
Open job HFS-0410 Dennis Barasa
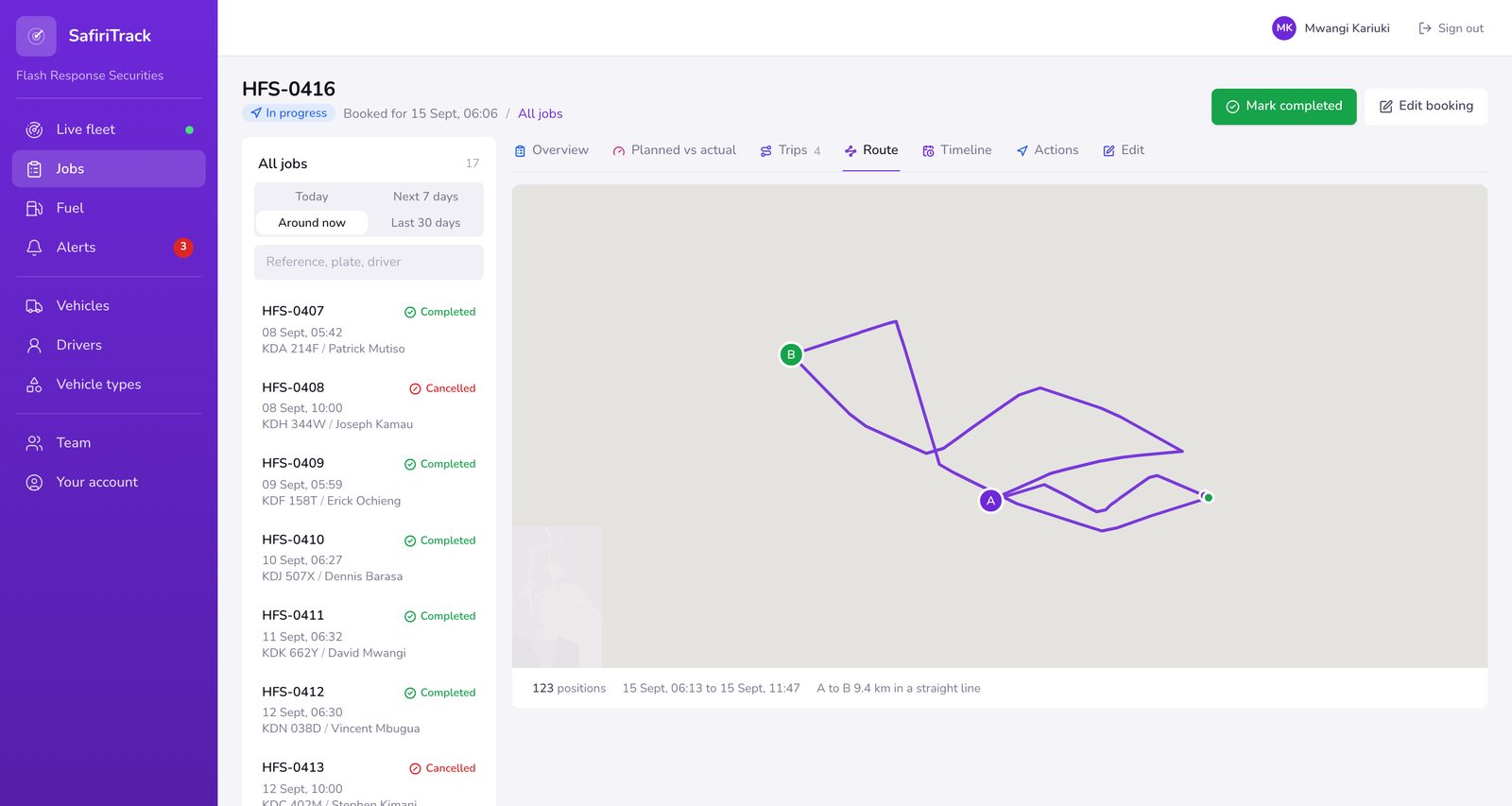pos(369,557)
